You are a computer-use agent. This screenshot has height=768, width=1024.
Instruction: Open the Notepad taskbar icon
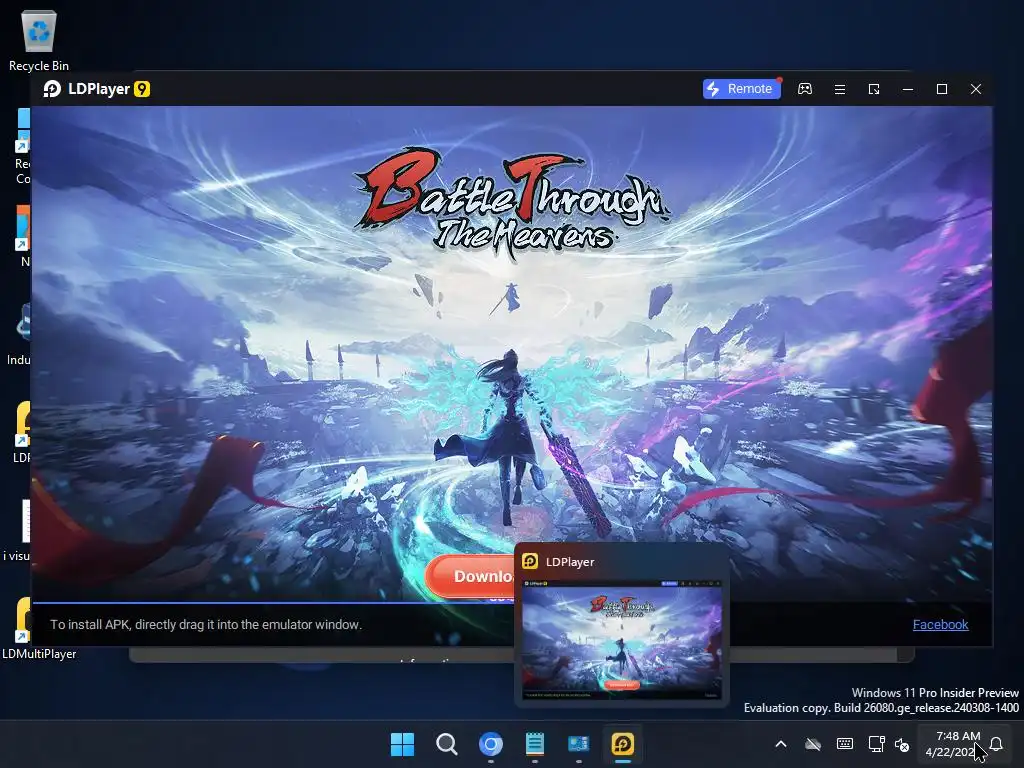point(535,744)
